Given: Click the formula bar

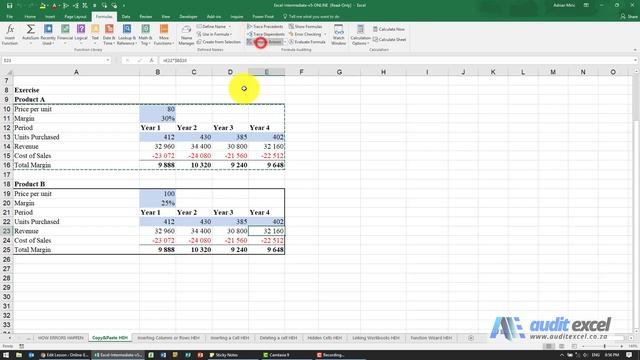Looking at the screenshot, I should point(396,60).
